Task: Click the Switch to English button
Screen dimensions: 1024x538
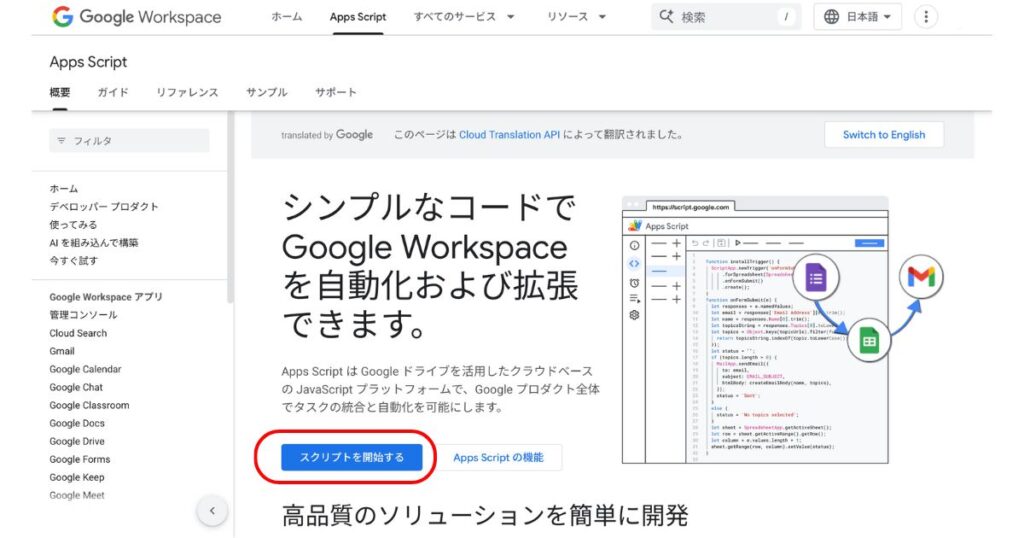Action: click(884, 134)
